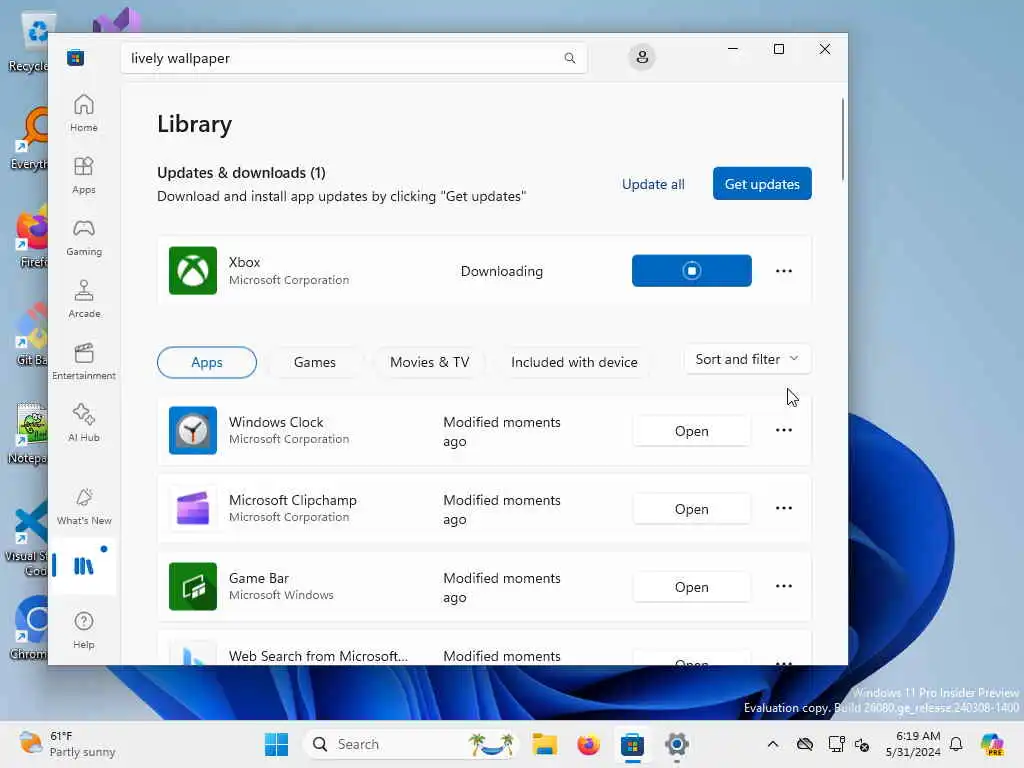This screenshot has width=1024, height=768.
Task: Open the Home section in Store sidebar
Action: (84, 113)
